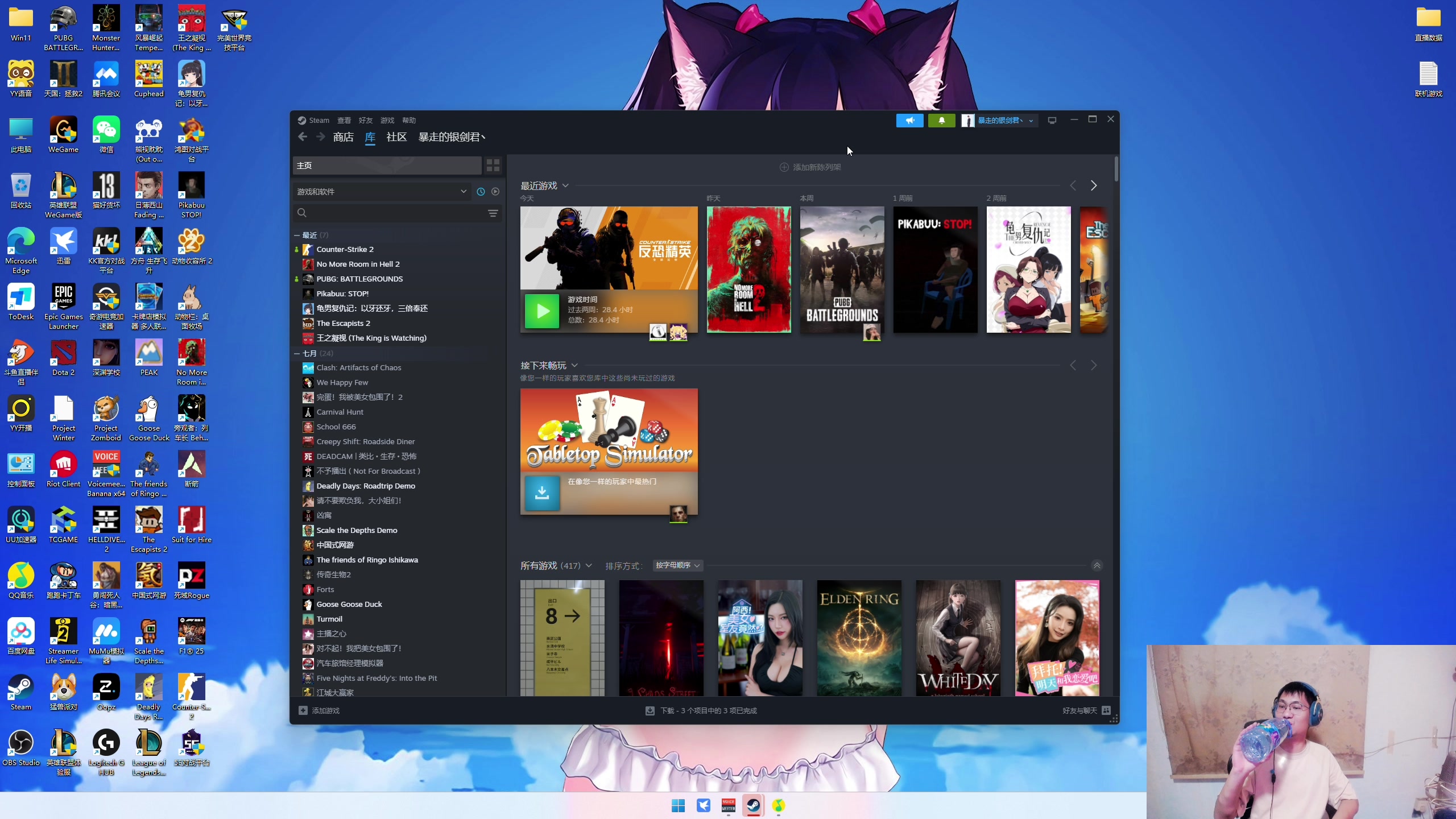Viewport: 1456px width, 819px height.
Task: Open ELDEN RING cover in all games
Action: click(x=859, y=638)
